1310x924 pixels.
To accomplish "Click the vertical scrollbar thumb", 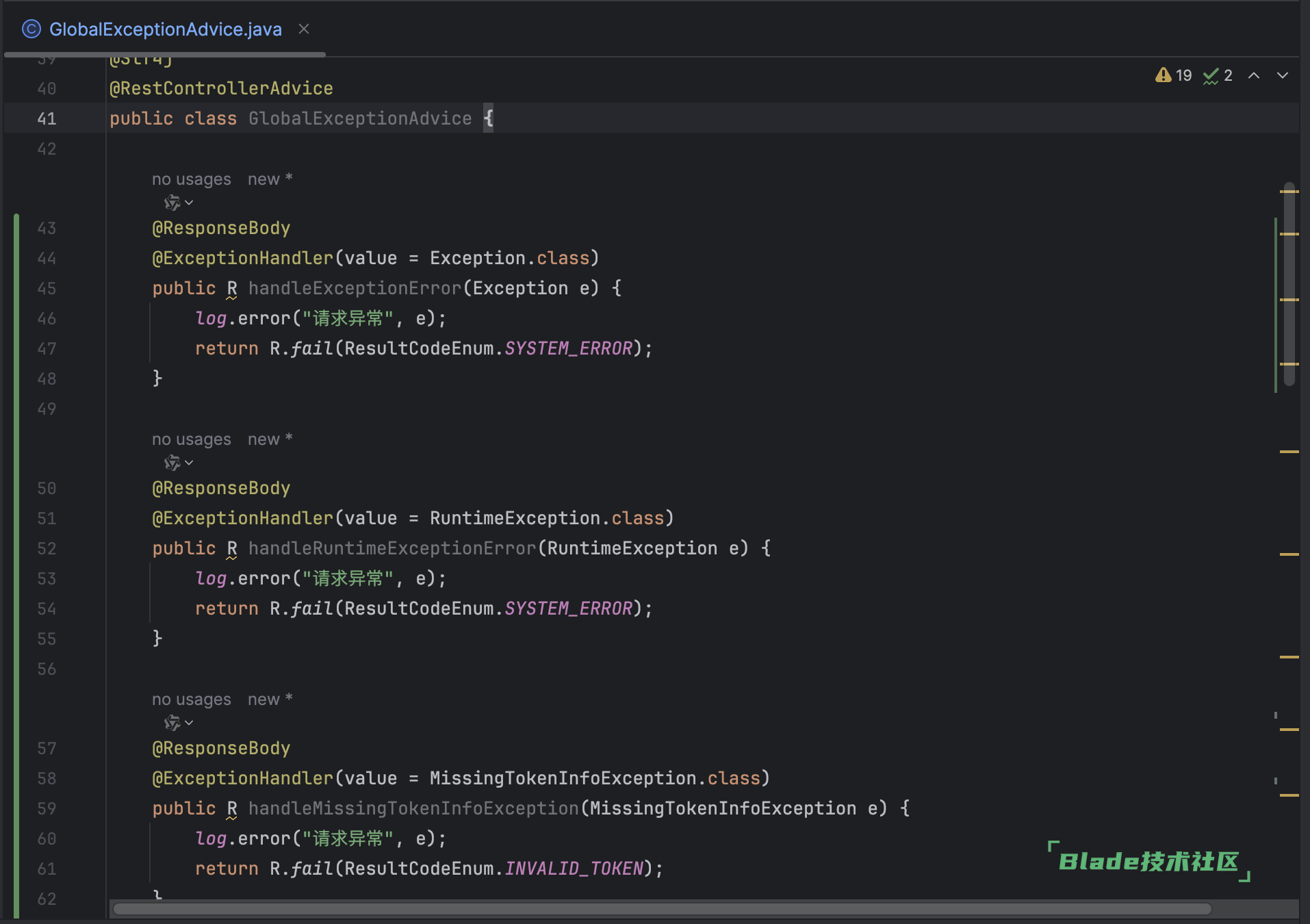I will (1289, 284).
